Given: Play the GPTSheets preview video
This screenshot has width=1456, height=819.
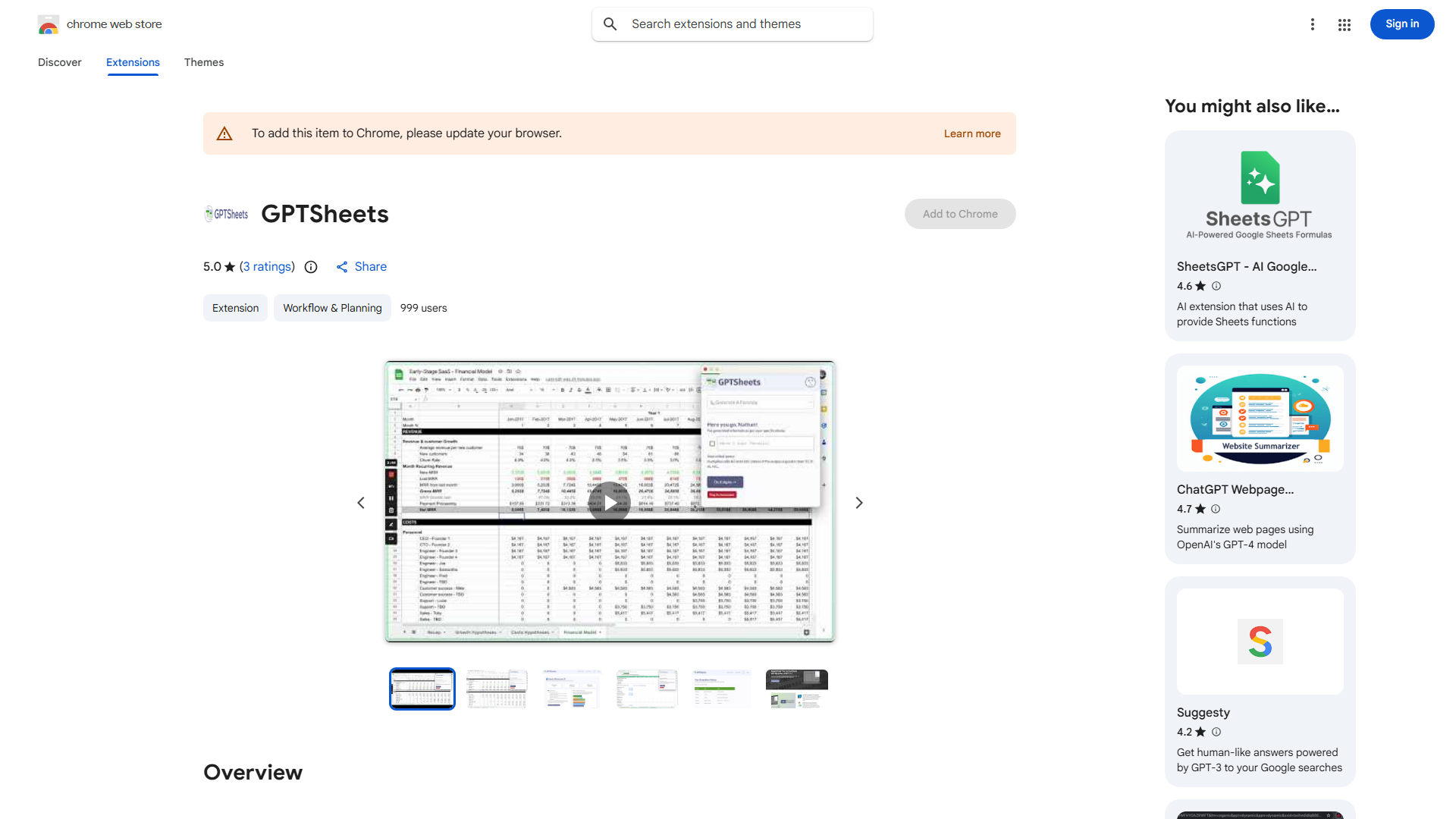Looking at the screenshot, I should click(x=610, y=502).
